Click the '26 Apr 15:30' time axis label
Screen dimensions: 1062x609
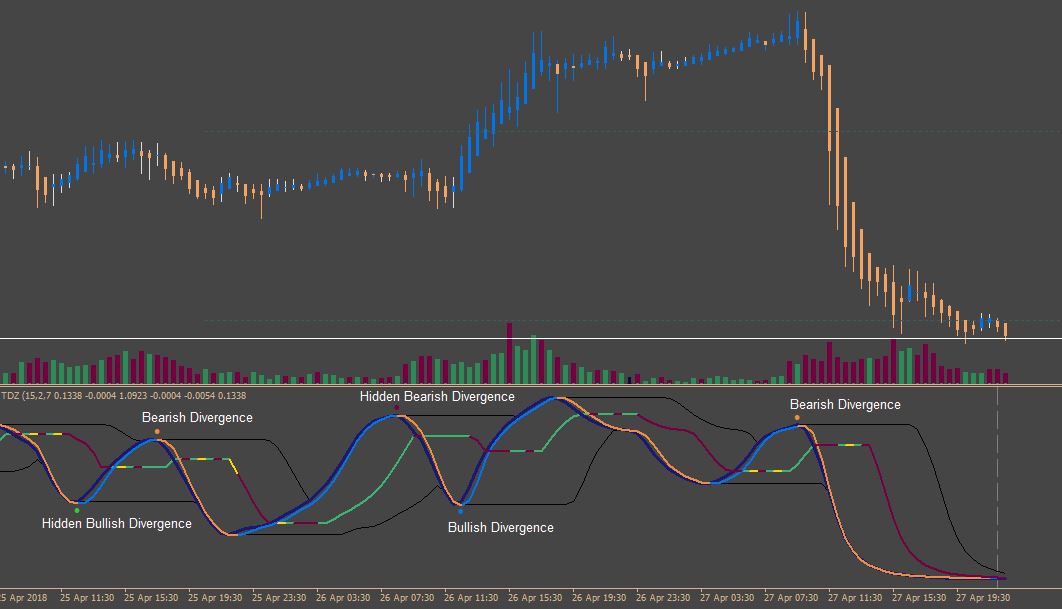click(535, 597)
